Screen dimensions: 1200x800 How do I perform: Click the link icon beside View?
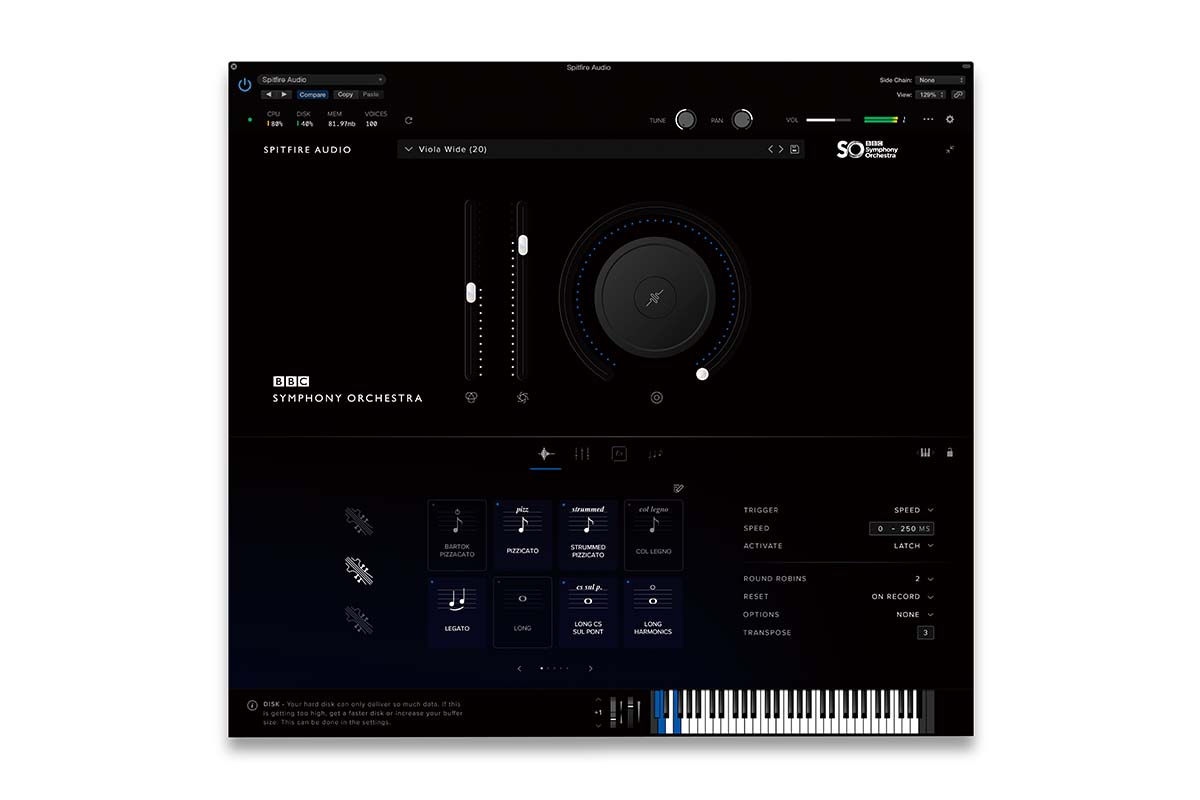click(x=958, y=94)
